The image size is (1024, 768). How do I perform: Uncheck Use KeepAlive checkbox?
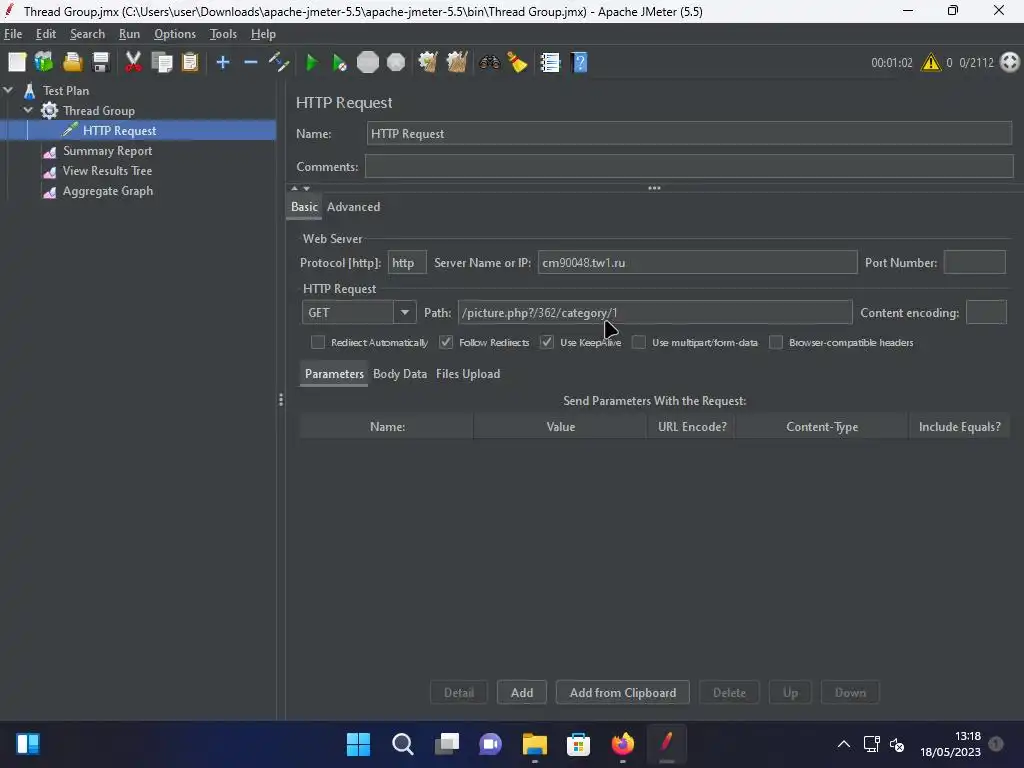(x=547, y=342)
